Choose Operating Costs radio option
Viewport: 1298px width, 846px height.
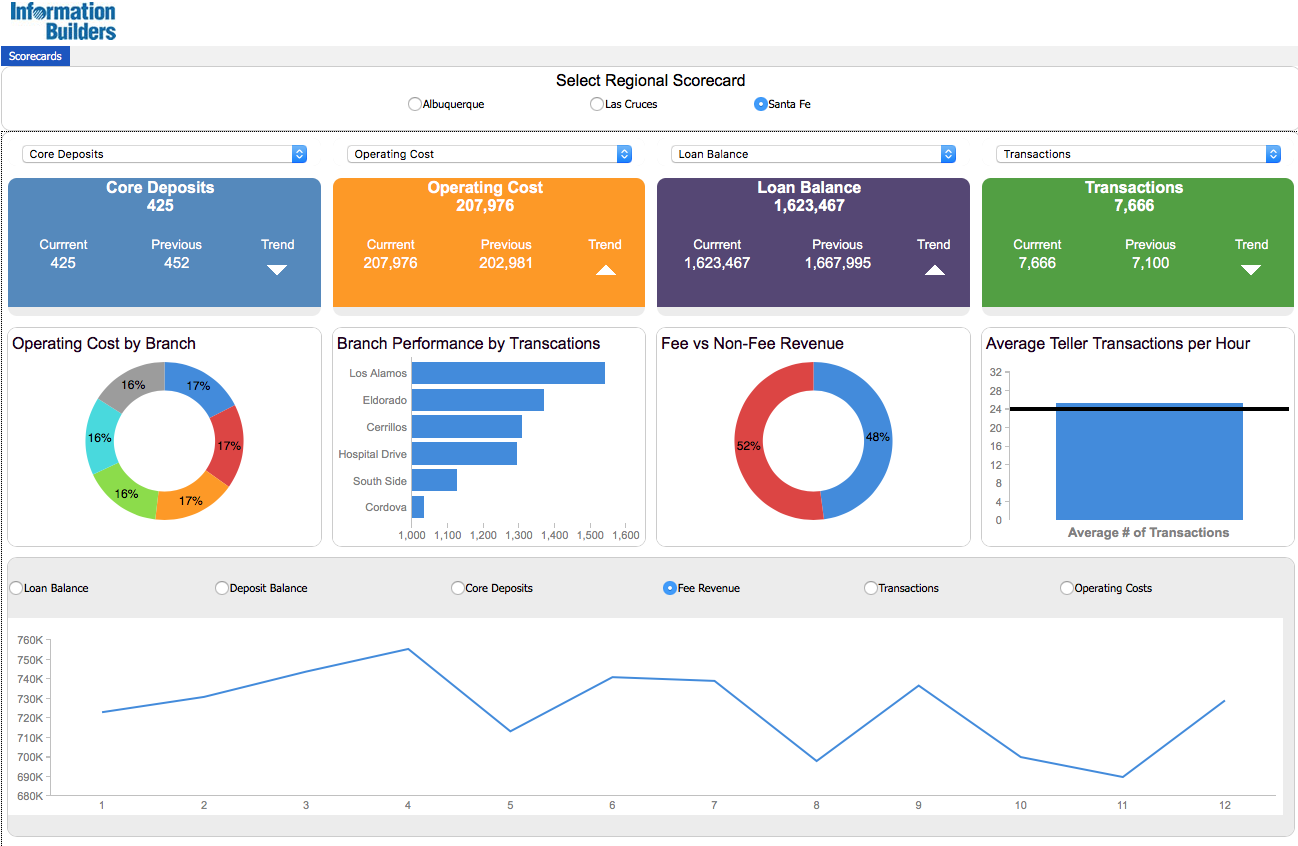pyautogui.click(x=1067, y=588)
